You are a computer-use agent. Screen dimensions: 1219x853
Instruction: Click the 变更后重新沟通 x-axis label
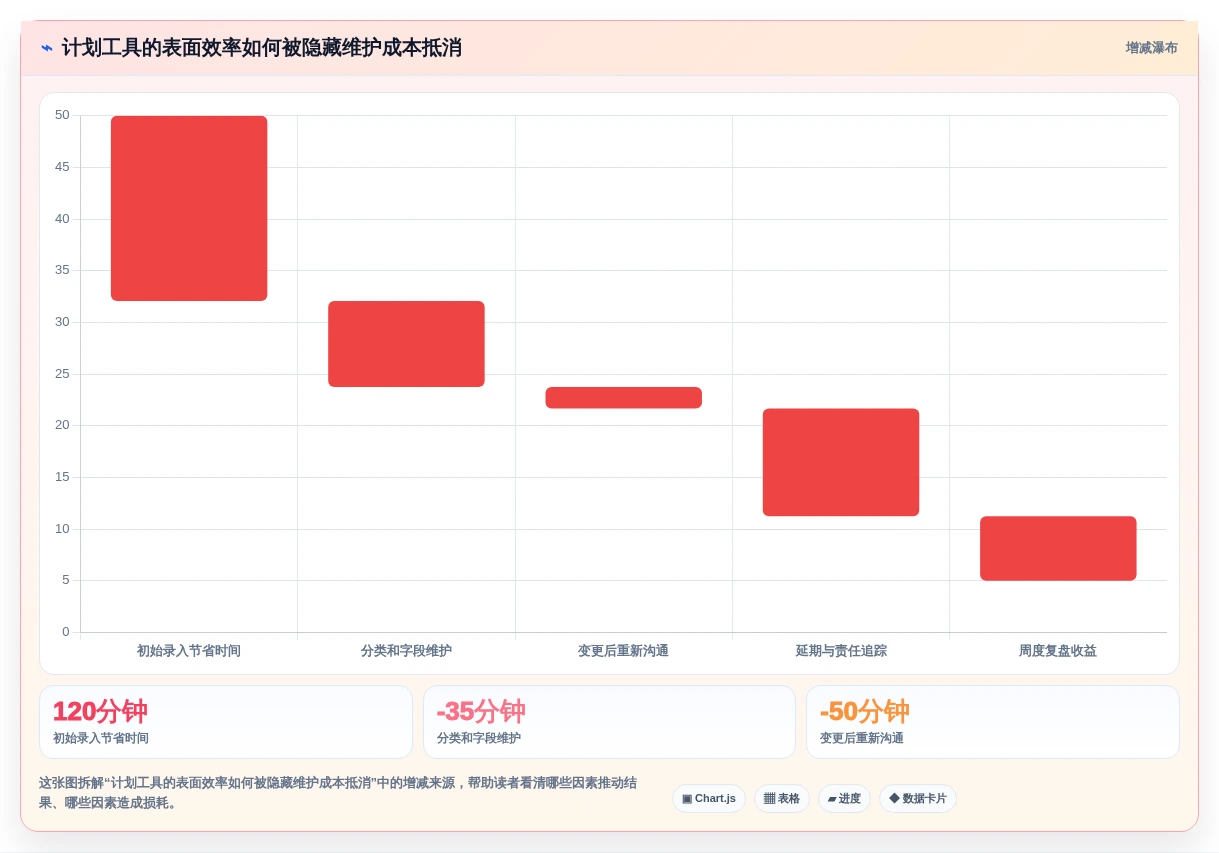click(623, 651)
